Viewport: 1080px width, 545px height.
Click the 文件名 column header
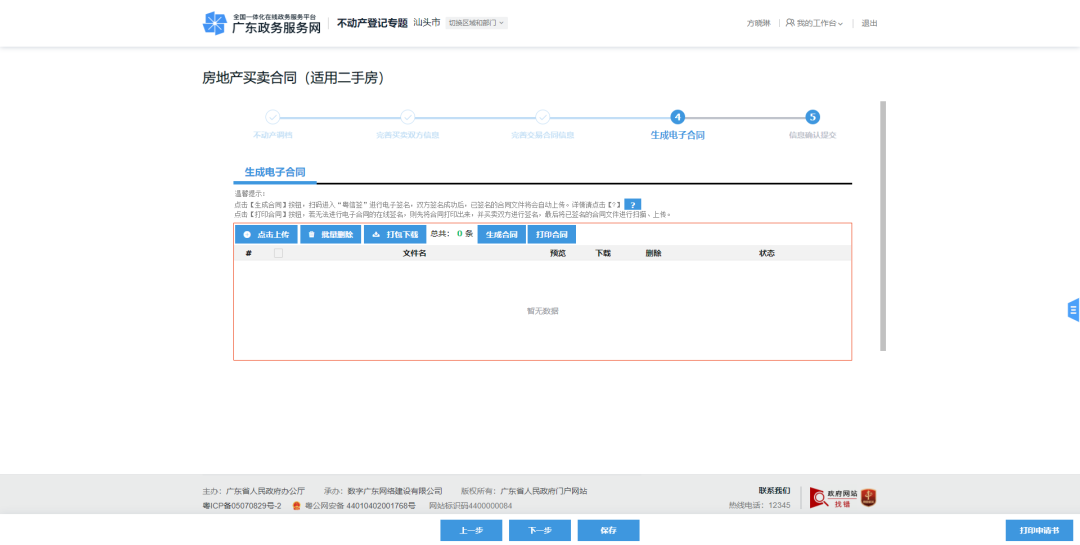pos(415,253)
